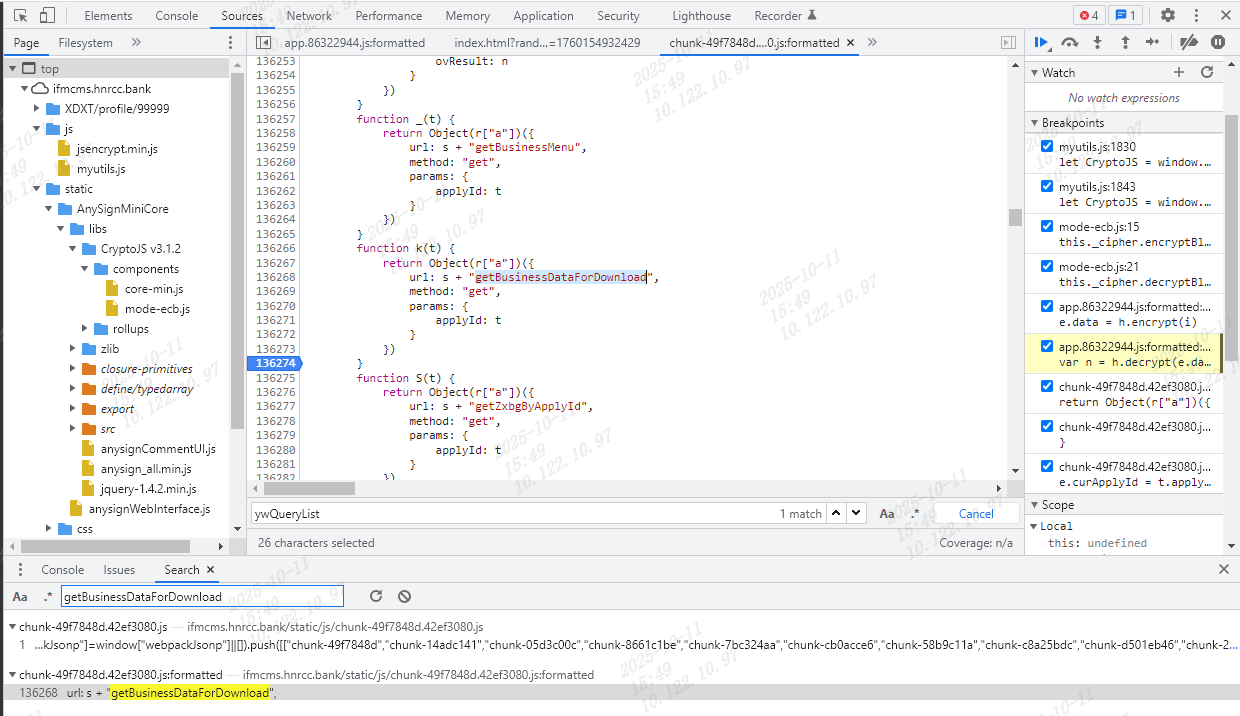Add a new watch expression

(1179, 73)
